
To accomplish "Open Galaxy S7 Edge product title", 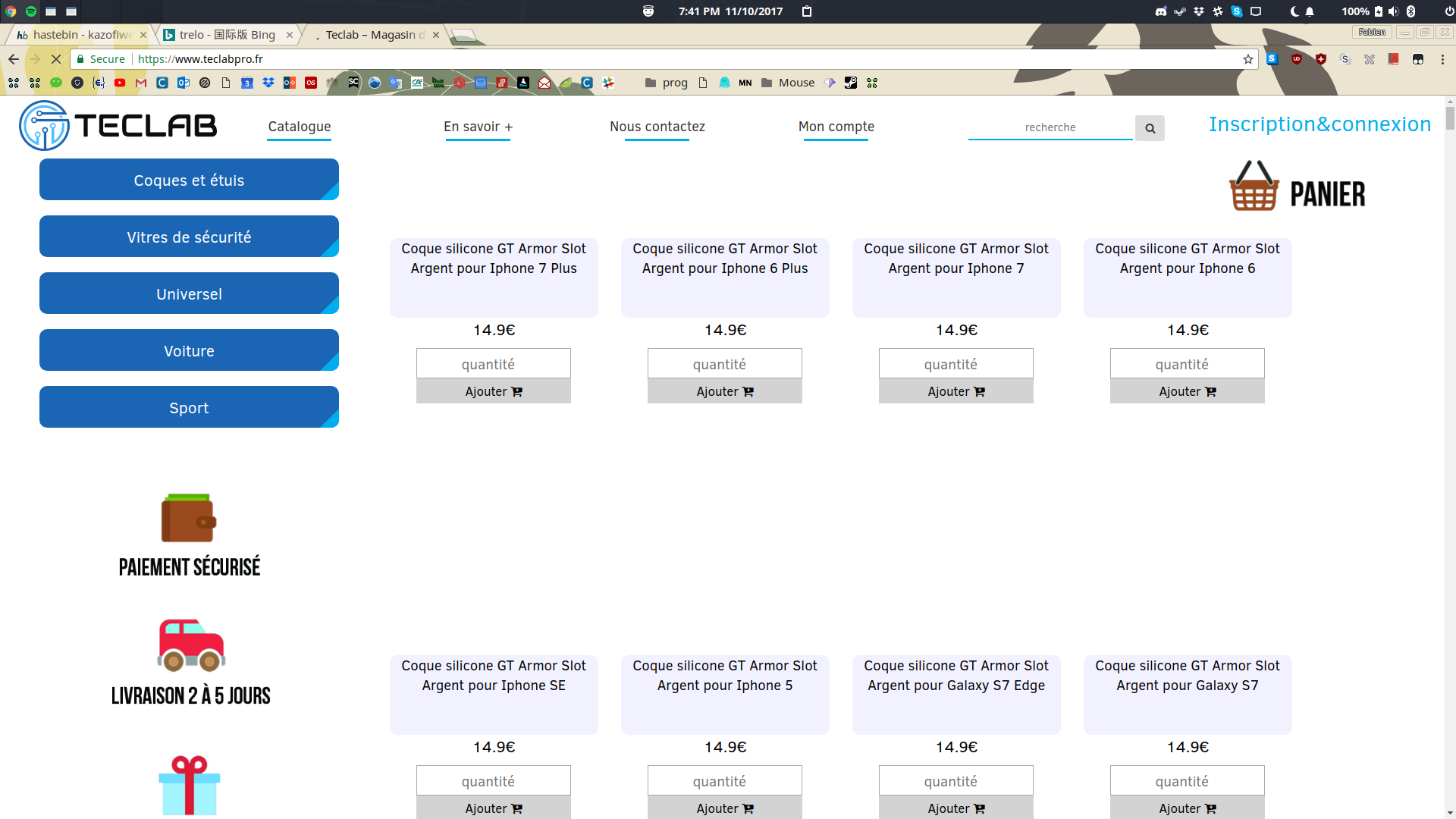I will point(956,676).
